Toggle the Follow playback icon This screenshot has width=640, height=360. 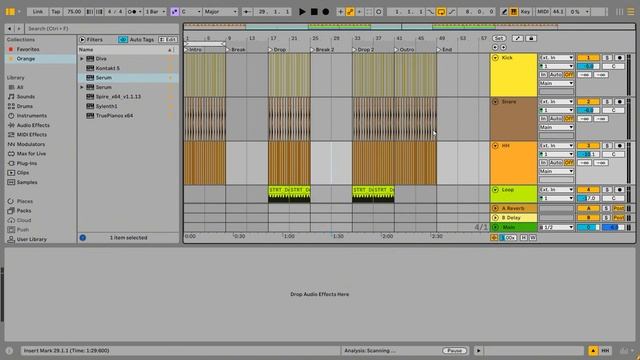pyautogui.click(x=247, y=12)
